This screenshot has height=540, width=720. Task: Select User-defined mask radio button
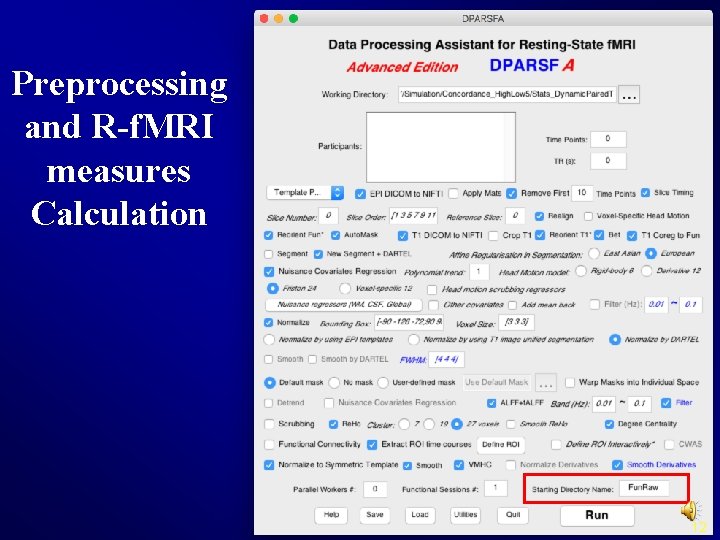[383, 382]
